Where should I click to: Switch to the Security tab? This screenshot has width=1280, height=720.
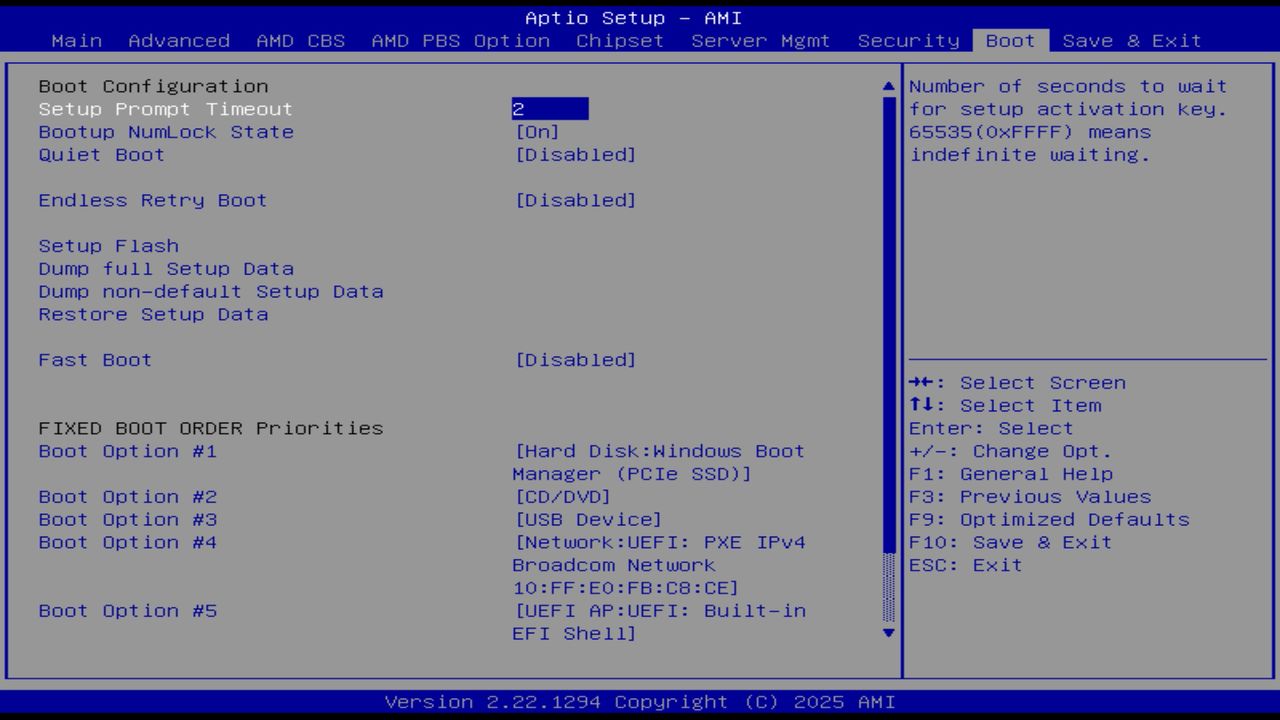pyautogui.click(x=906, y=40)
